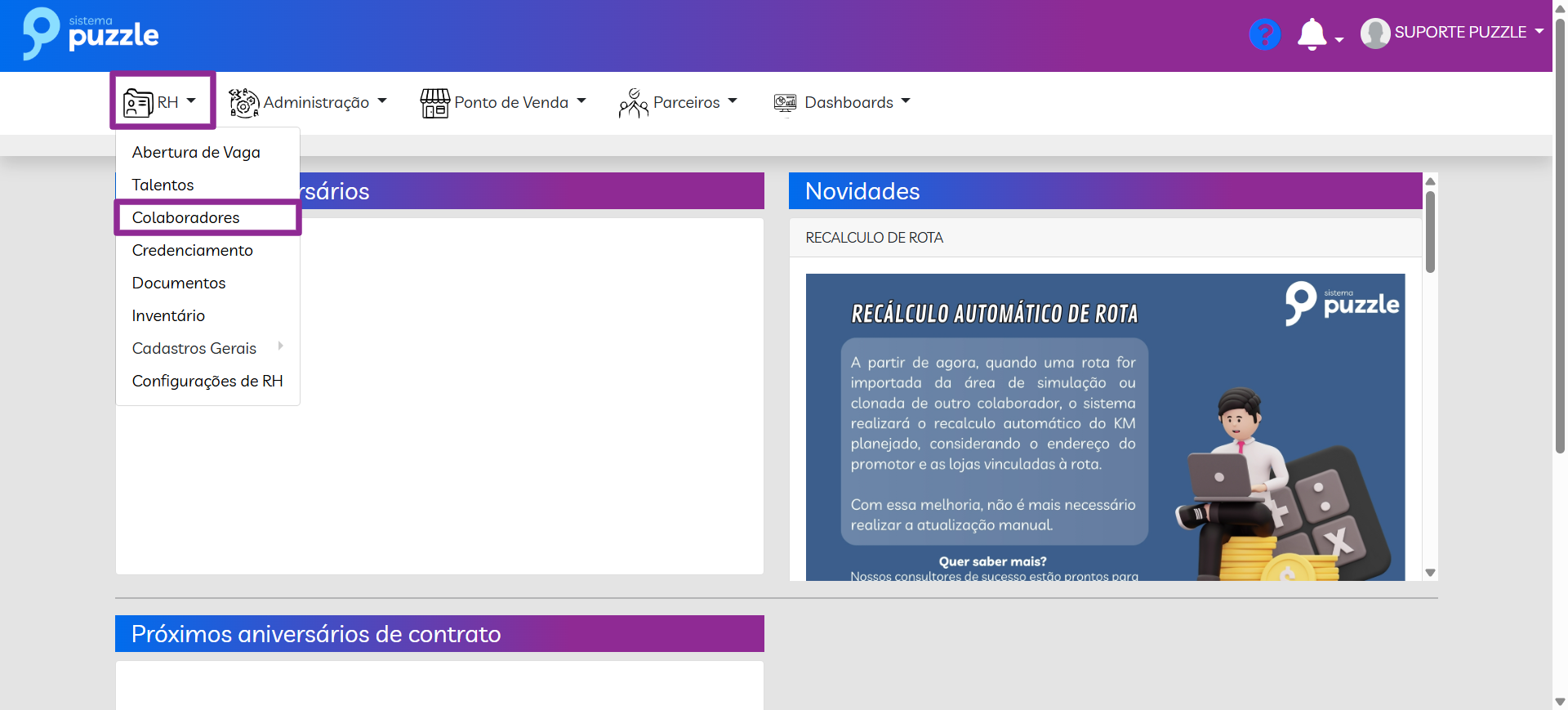Open the Administração dropdown caret
The height and width of the screenshot is (710, 1568).
tap(382, 102)
